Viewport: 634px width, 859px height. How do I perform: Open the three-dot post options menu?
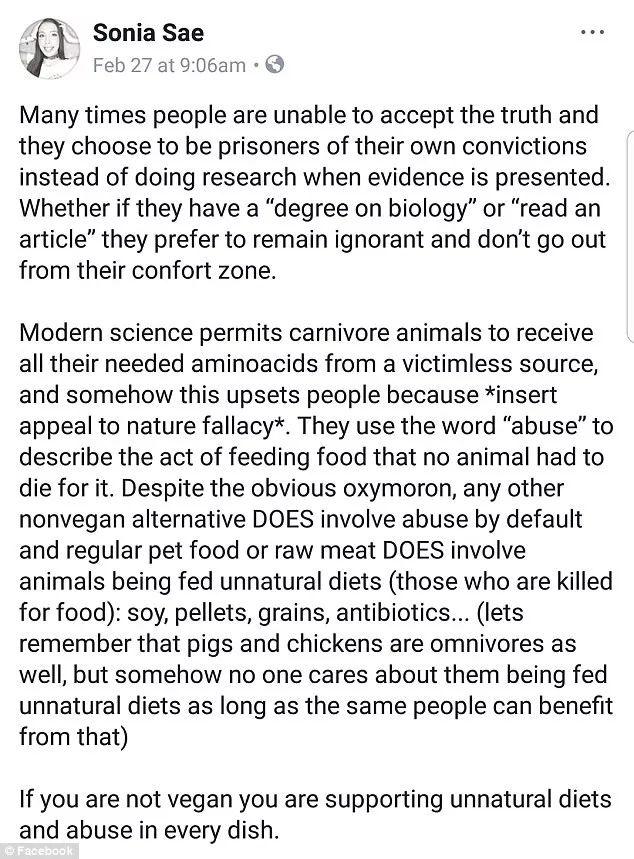coord(592,32)
